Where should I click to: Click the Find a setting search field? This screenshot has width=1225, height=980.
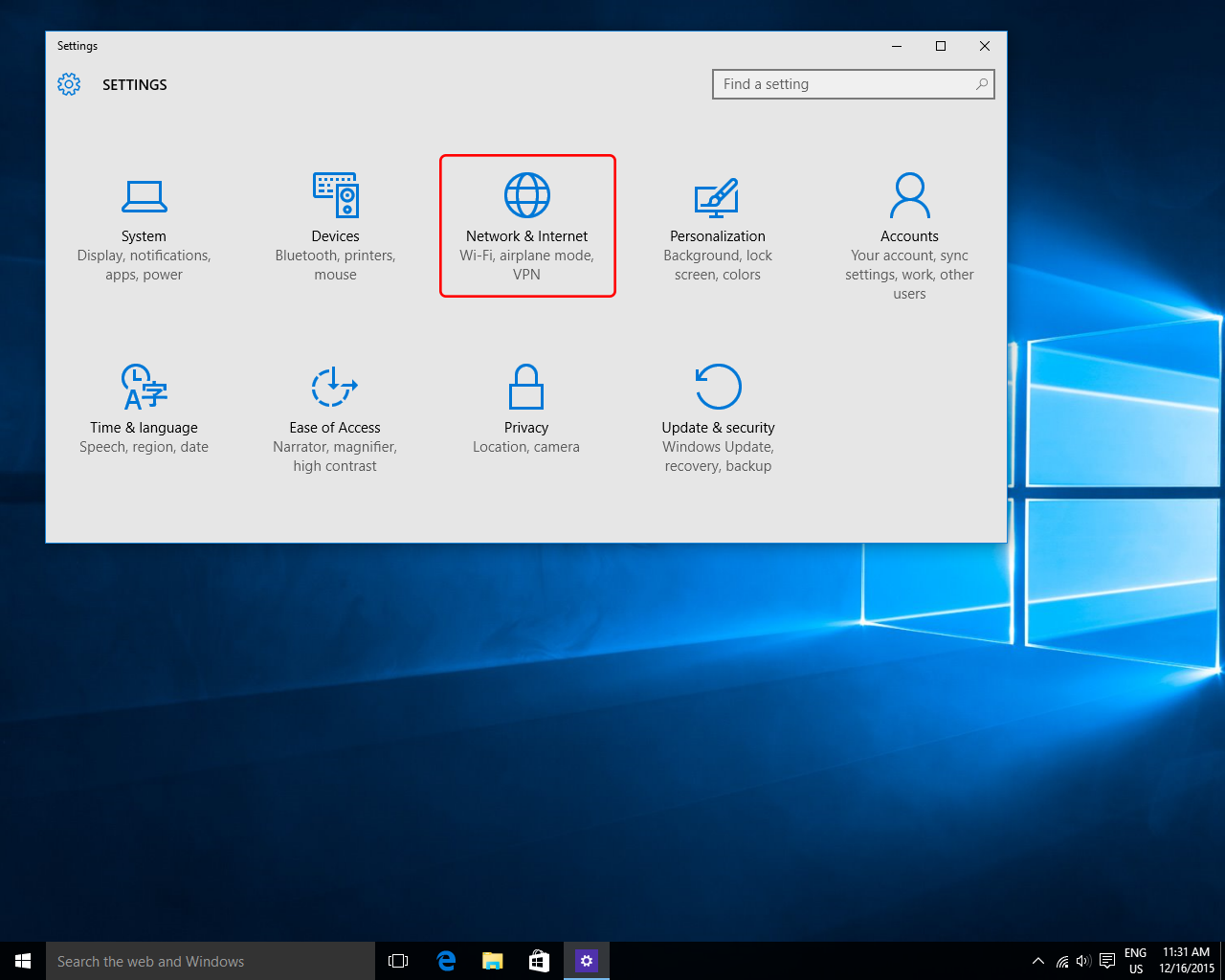[x=854, y=84]
